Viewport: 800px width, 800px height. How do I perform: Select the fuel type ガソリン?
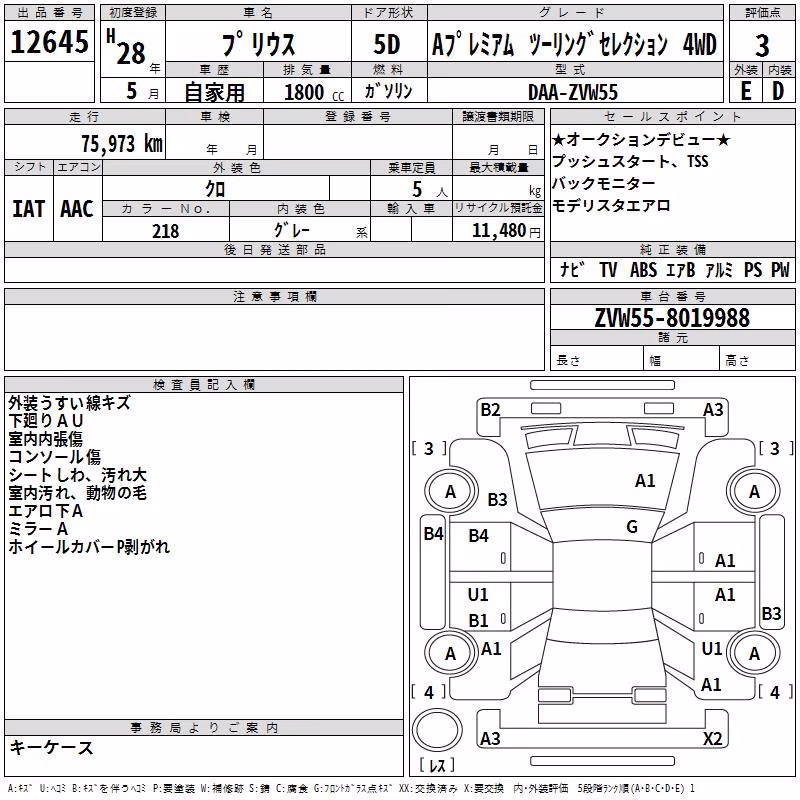[x=388, y=91]
